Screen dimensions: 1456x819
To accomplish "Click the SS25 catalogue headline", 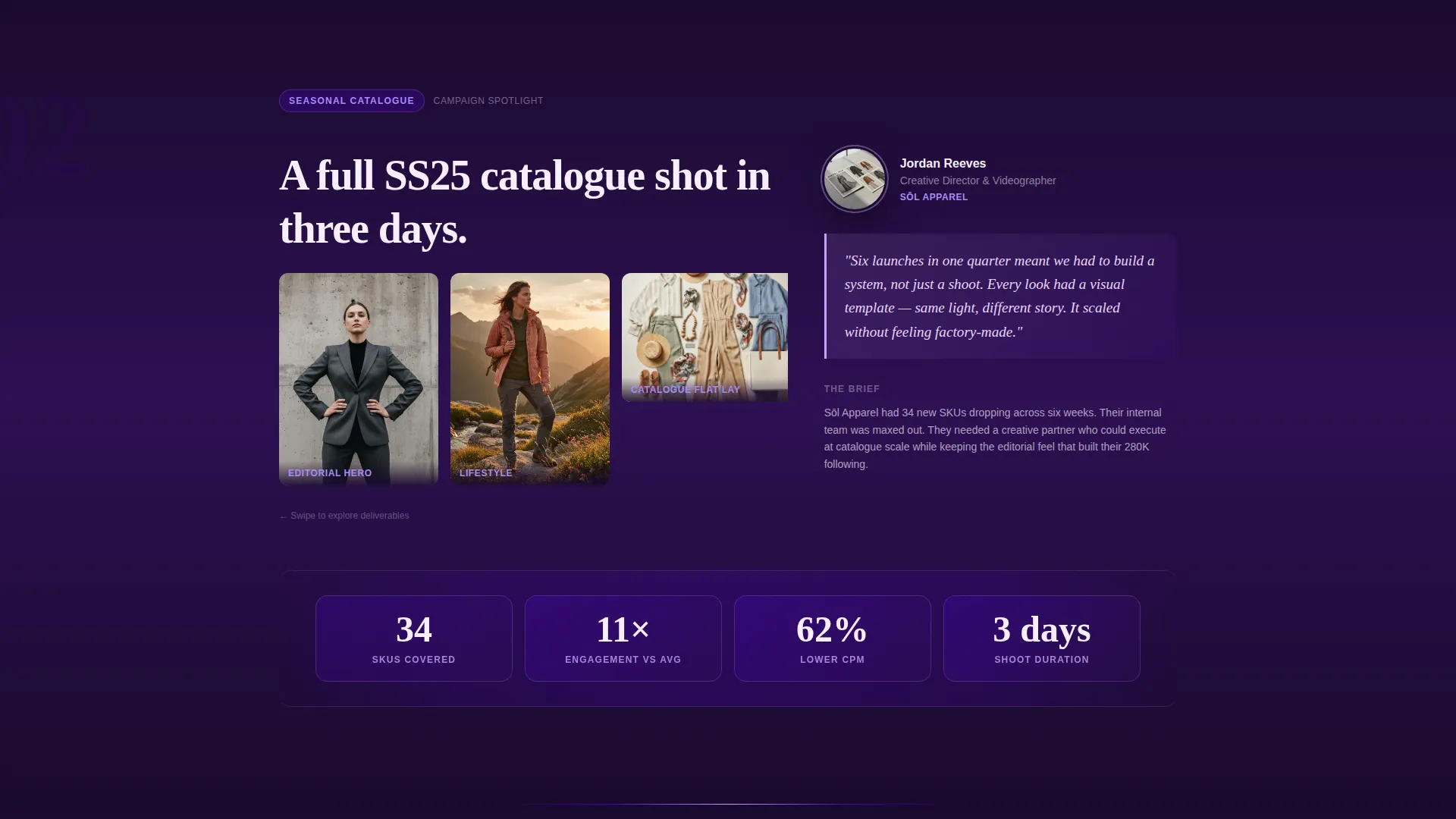I will pos(525,202).
